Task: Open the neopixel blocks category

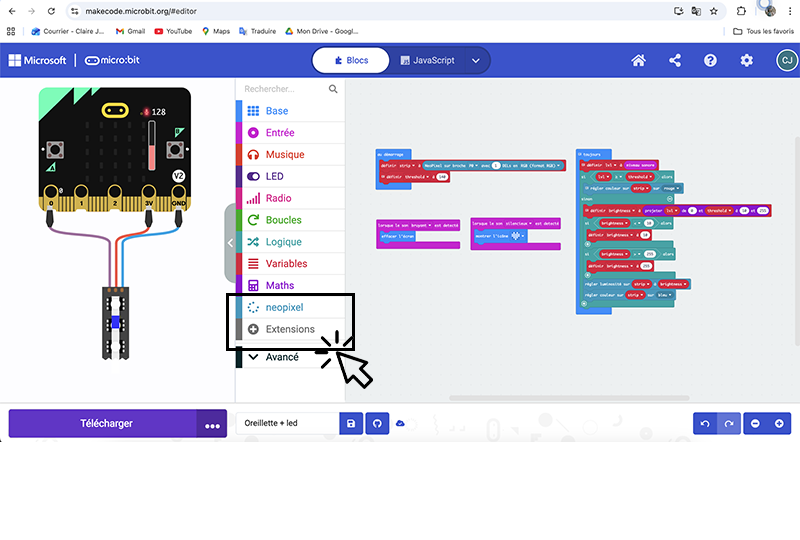Action: pos(284,308)
